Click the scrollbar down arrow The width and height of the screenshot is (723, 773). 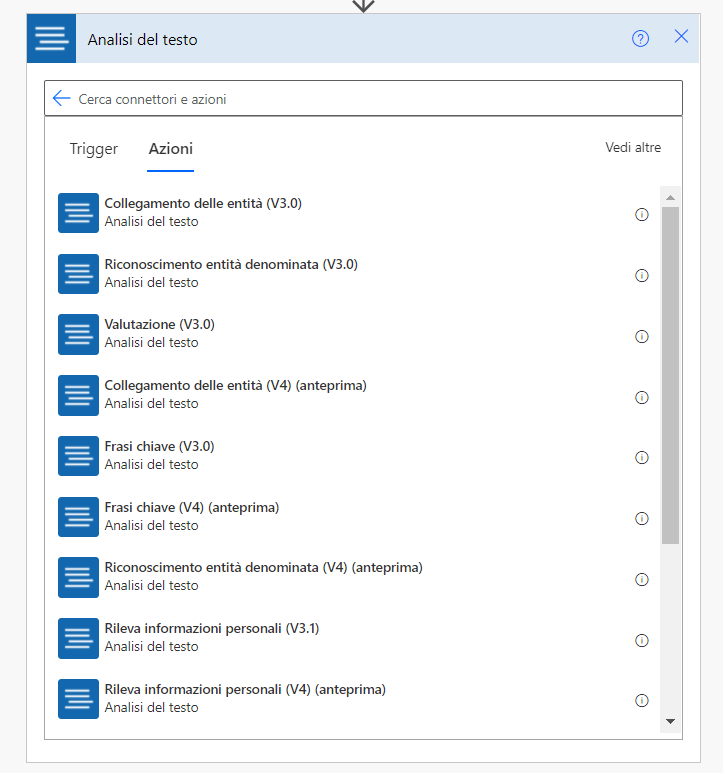coord(670,721)
